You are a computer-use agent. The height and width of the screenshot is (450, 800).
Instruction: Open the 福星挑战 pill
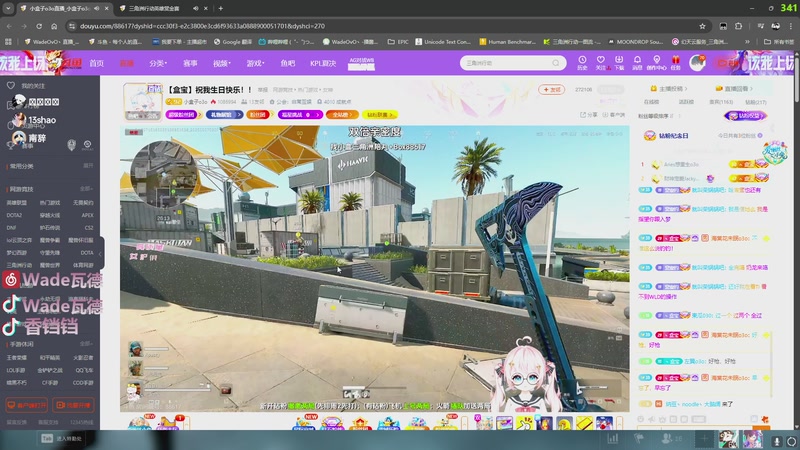300,115
